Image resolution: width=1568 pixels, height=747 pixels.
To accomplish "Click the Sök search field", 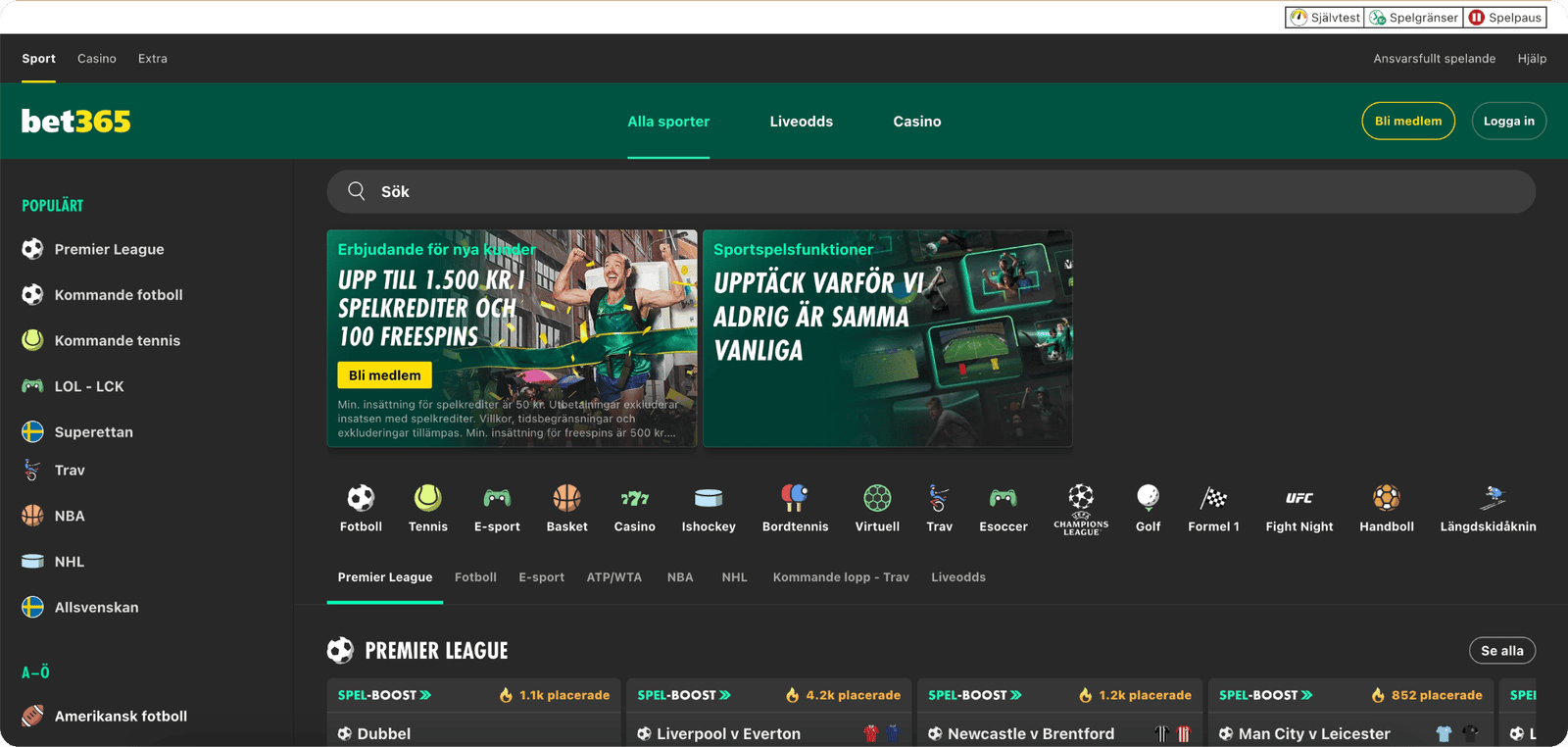I will (931, 191).
